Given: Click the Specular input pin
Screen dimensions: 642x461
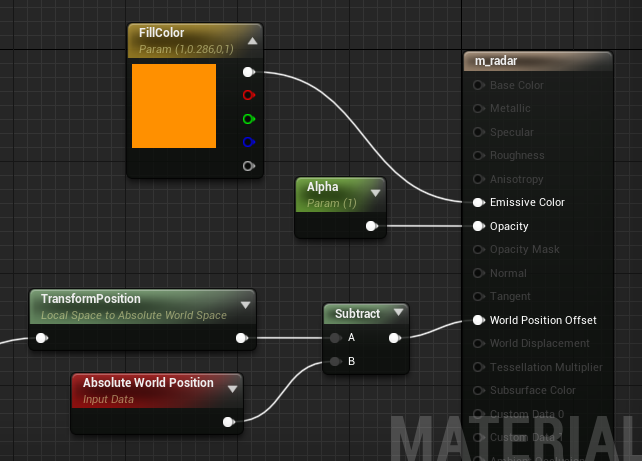Looking at the screenshot, I should (x=478, y=132).
